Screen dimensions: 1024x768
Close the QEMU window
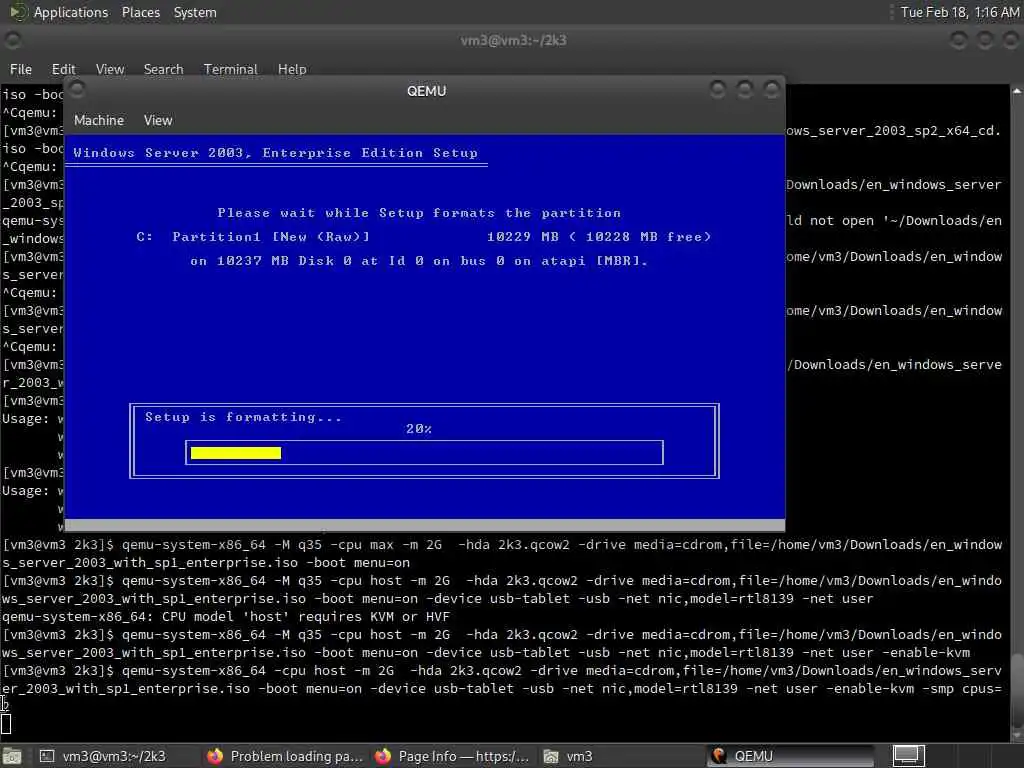click(771, 89)
